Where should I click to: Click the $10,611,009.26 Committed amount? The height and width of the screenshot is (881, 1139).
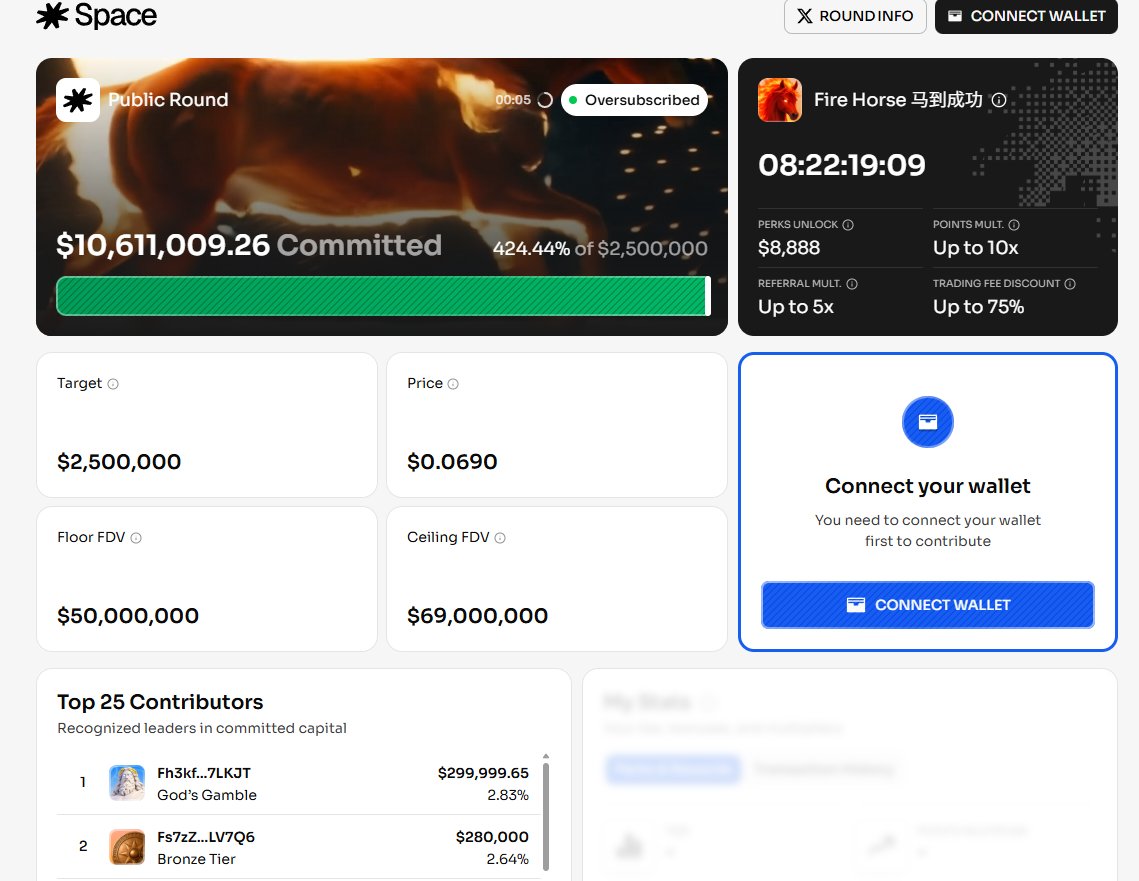(248, 245)
